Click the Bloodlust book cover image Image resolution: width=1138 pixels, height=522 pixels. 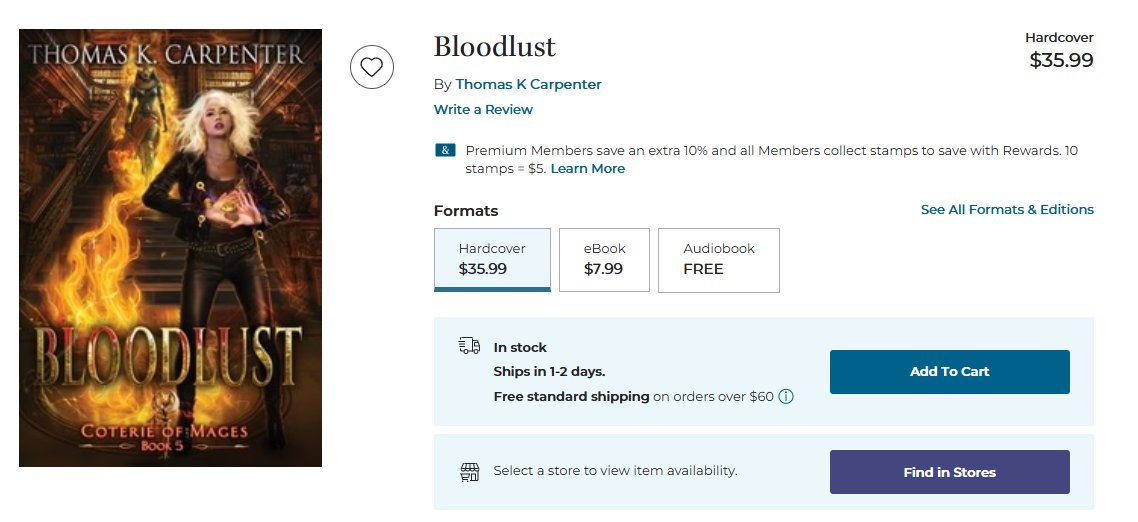pos(171,248)
